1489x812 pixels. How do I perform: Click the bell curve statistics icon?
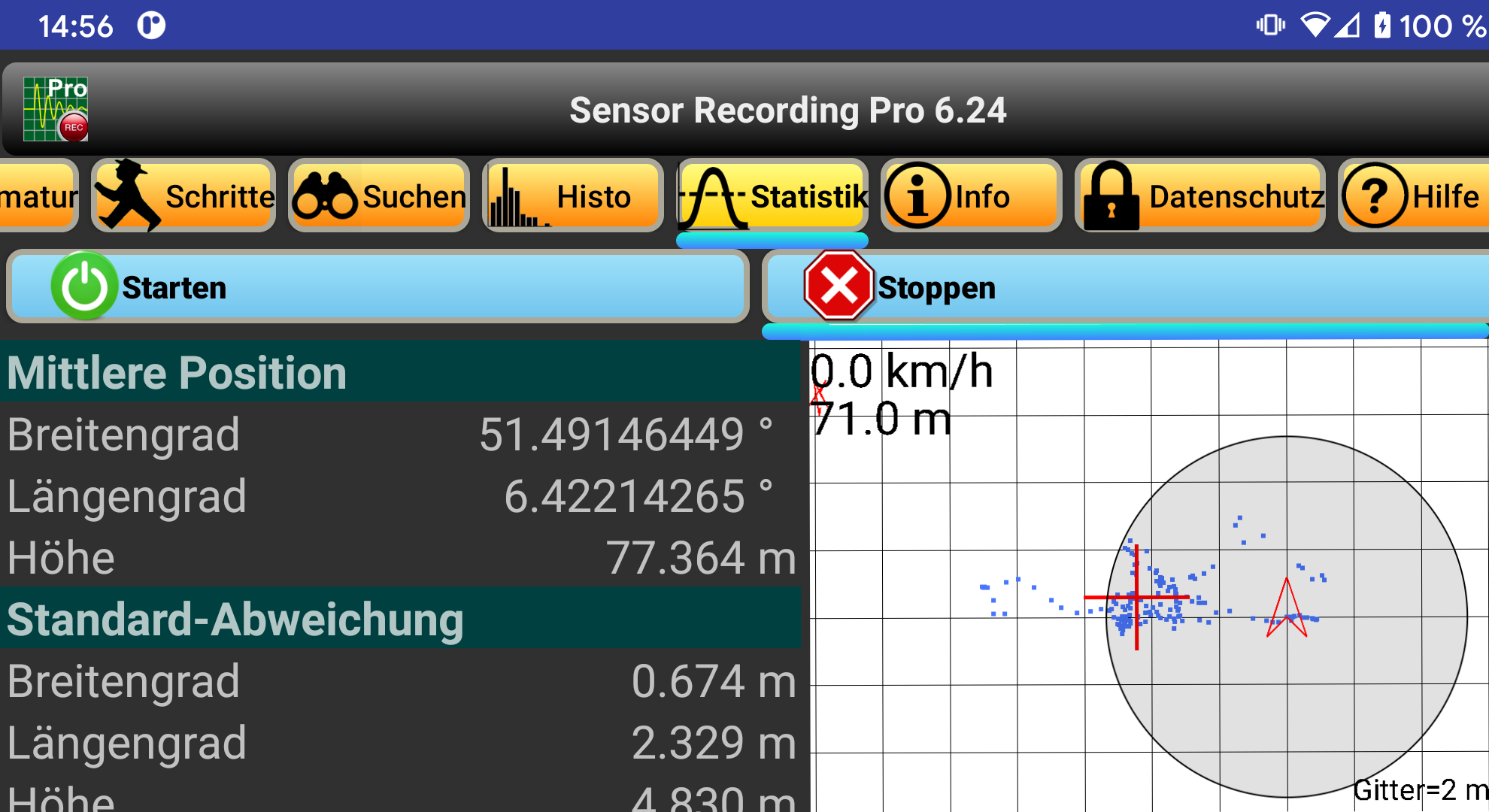point(712,198)
